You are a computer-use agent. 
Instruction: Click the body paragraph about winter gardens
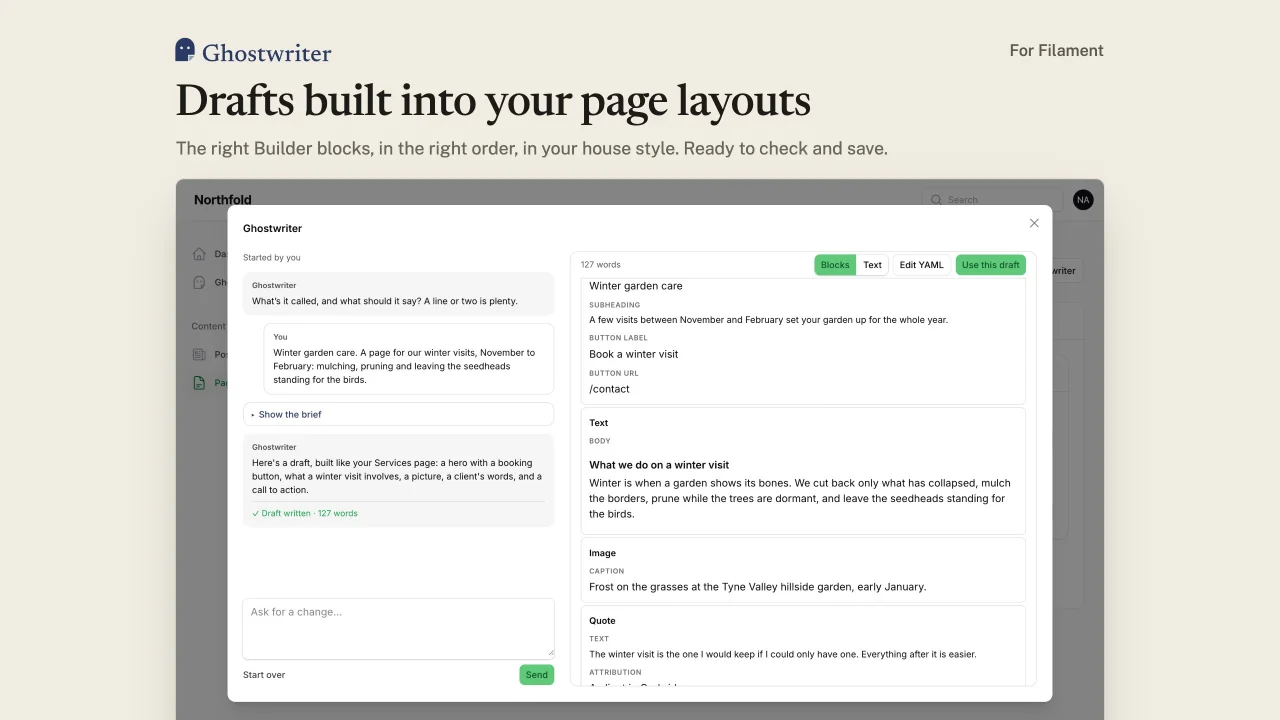800,498
